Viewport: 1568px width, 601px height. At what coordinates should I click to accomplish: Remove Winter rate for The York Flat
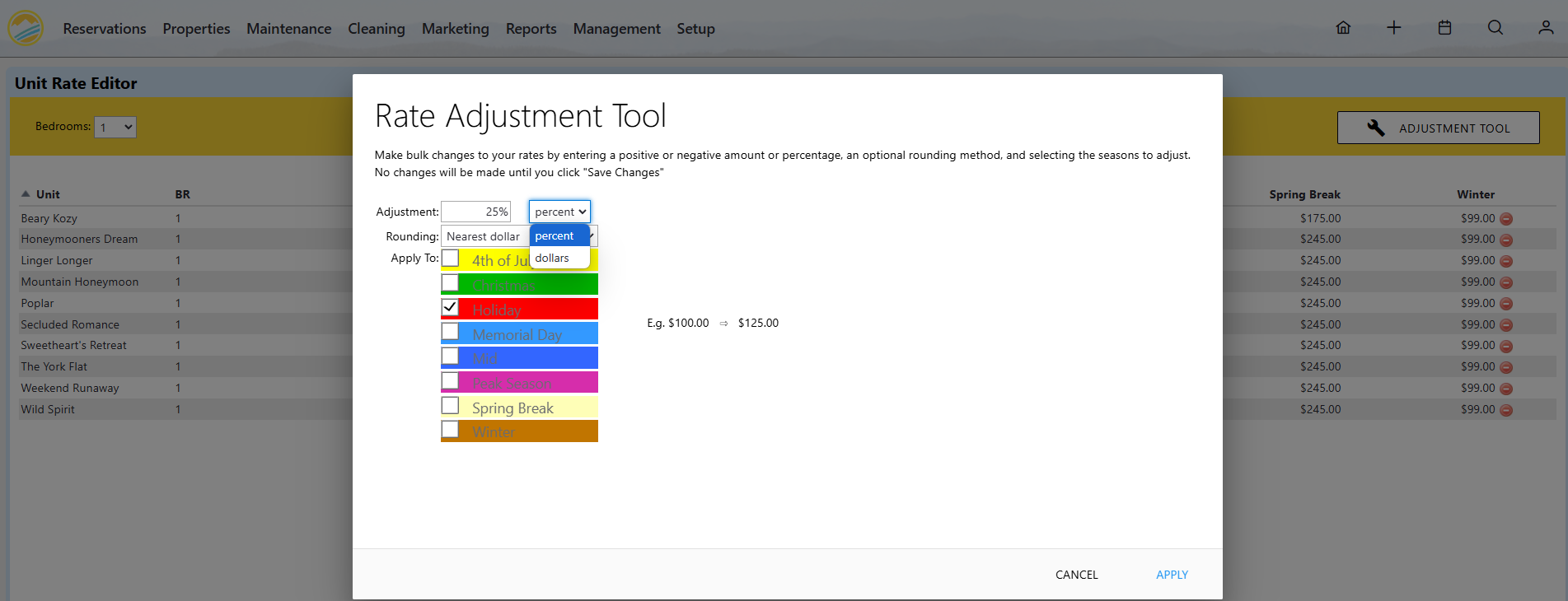point(1506,367)
